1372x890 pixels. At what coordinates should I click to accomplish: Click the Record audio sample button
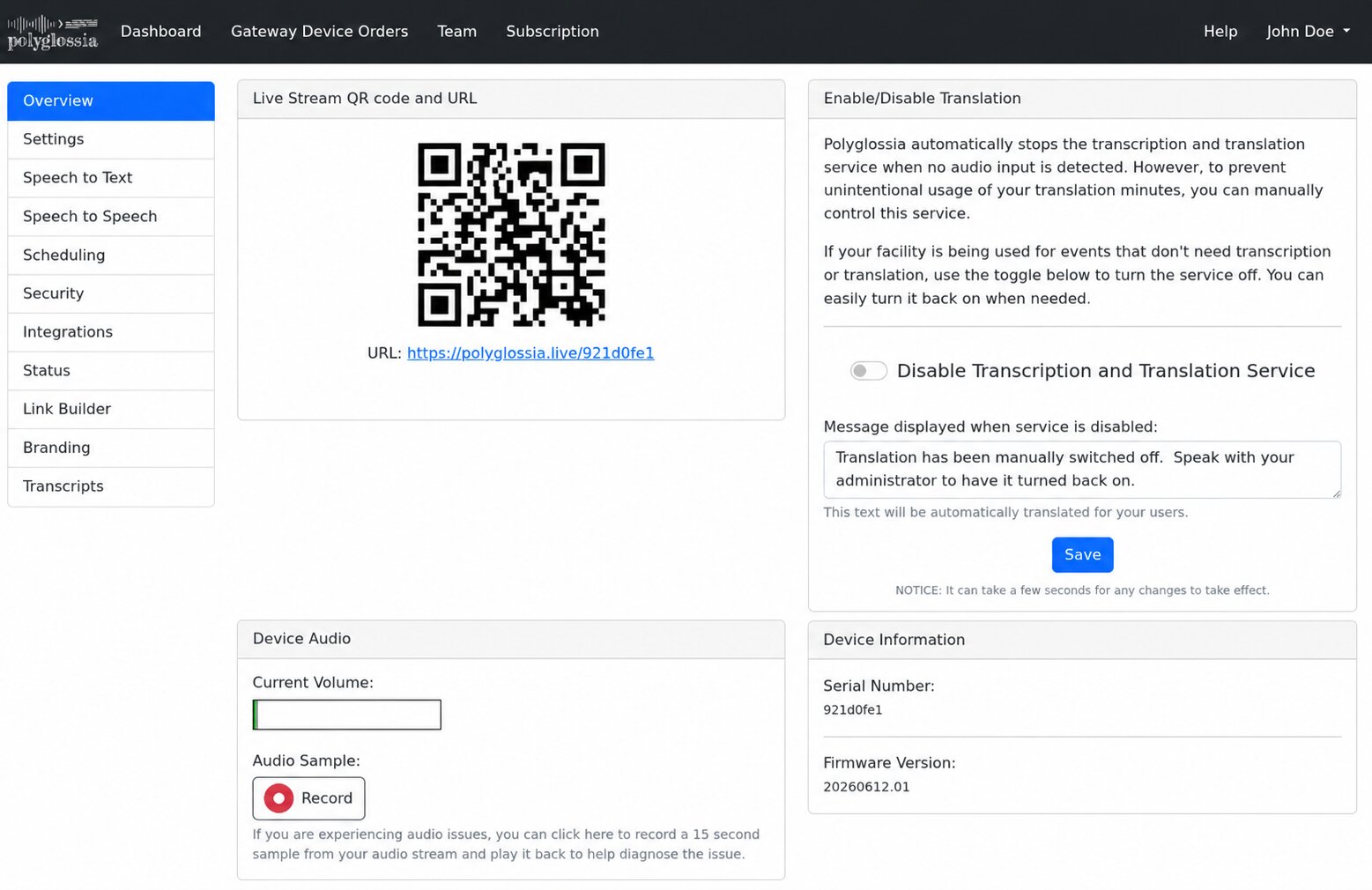click(x=308, y=798)
